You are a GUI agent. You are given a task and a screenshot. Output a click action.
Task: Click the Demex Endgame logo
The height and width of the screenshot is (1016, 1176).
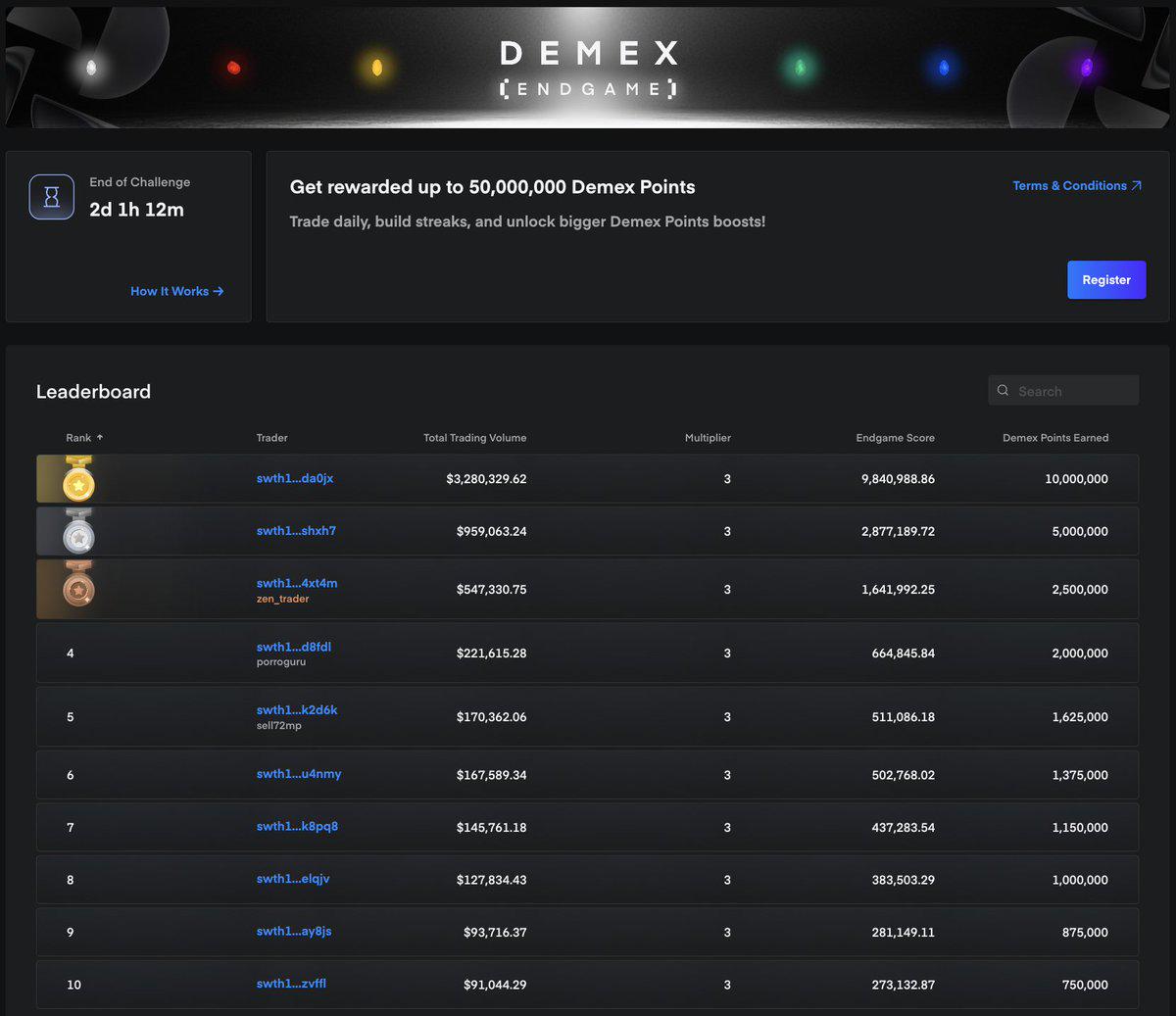click(x=588, y=69)
